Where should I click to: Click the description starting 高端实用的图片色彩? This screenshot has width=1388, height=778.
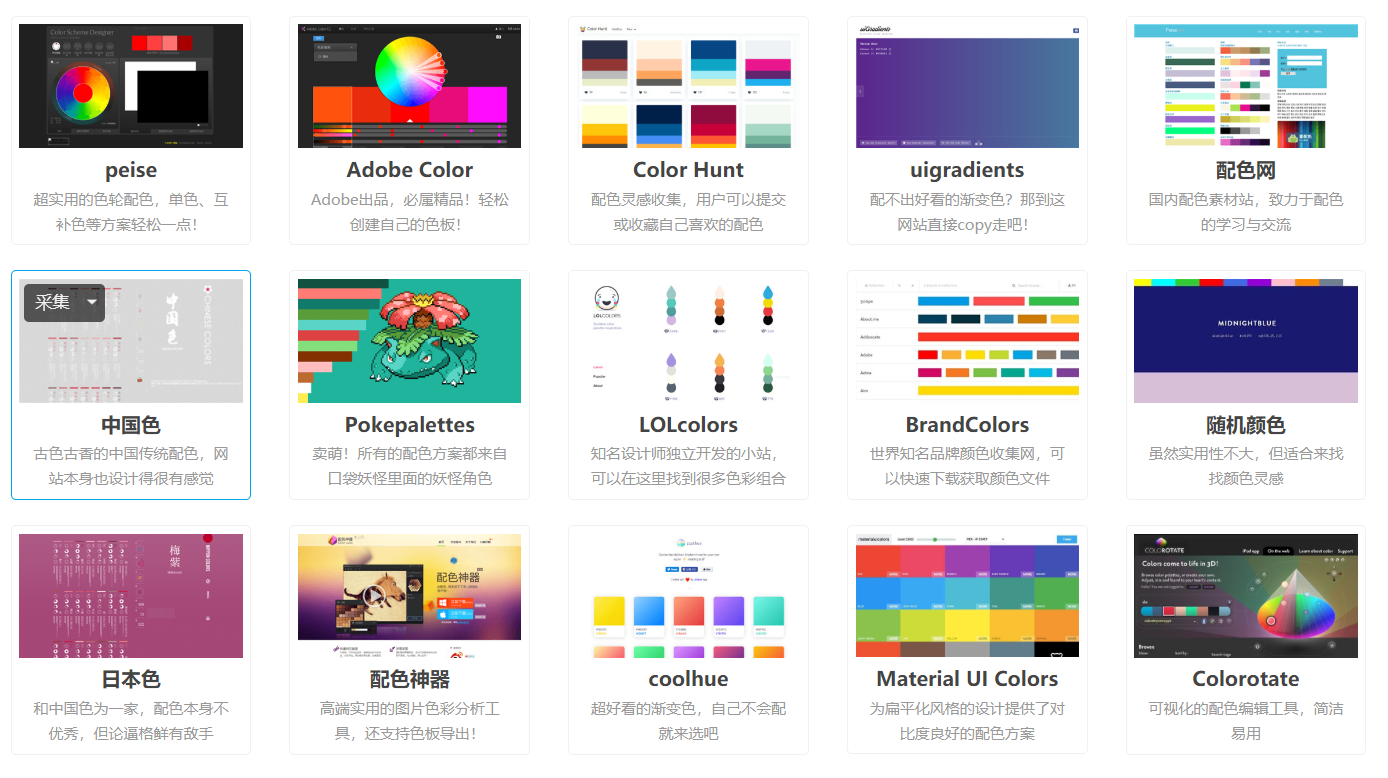pyautogui.click(x=410, y=721)
